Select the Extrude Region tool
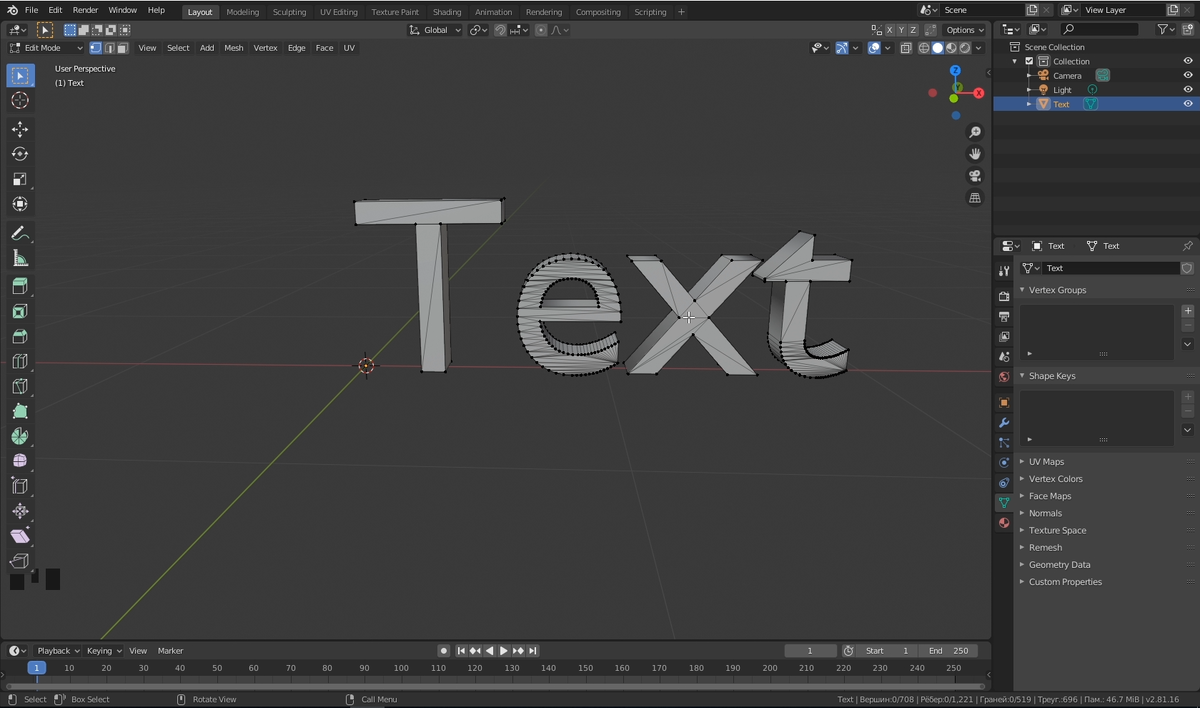Image resolution: width=1200 pixels, height=708 pixels. [20, 286]
